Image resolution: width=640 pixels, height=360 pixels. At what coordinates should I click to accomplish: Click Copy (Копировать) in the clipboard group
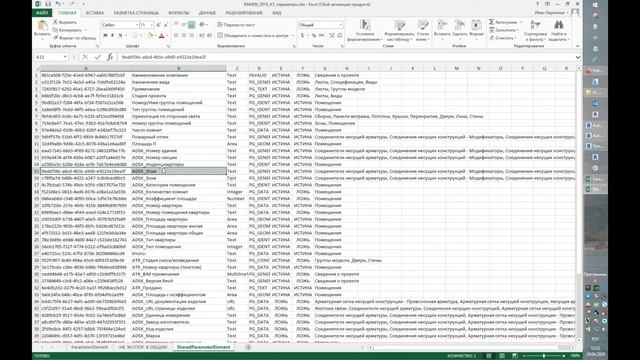pos(67,30)
